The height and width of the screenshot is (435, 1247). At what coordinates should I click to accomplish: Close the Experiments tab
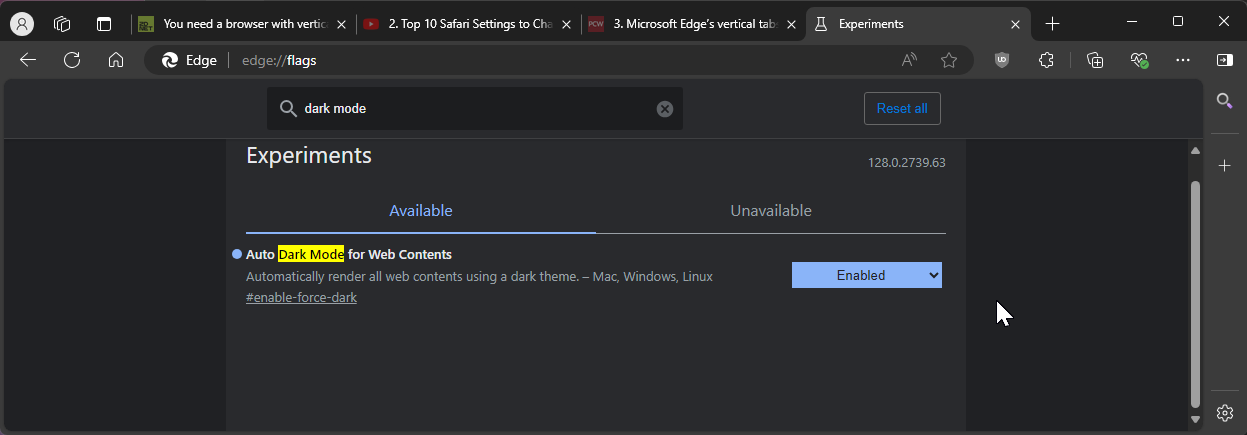(1016, 24)
